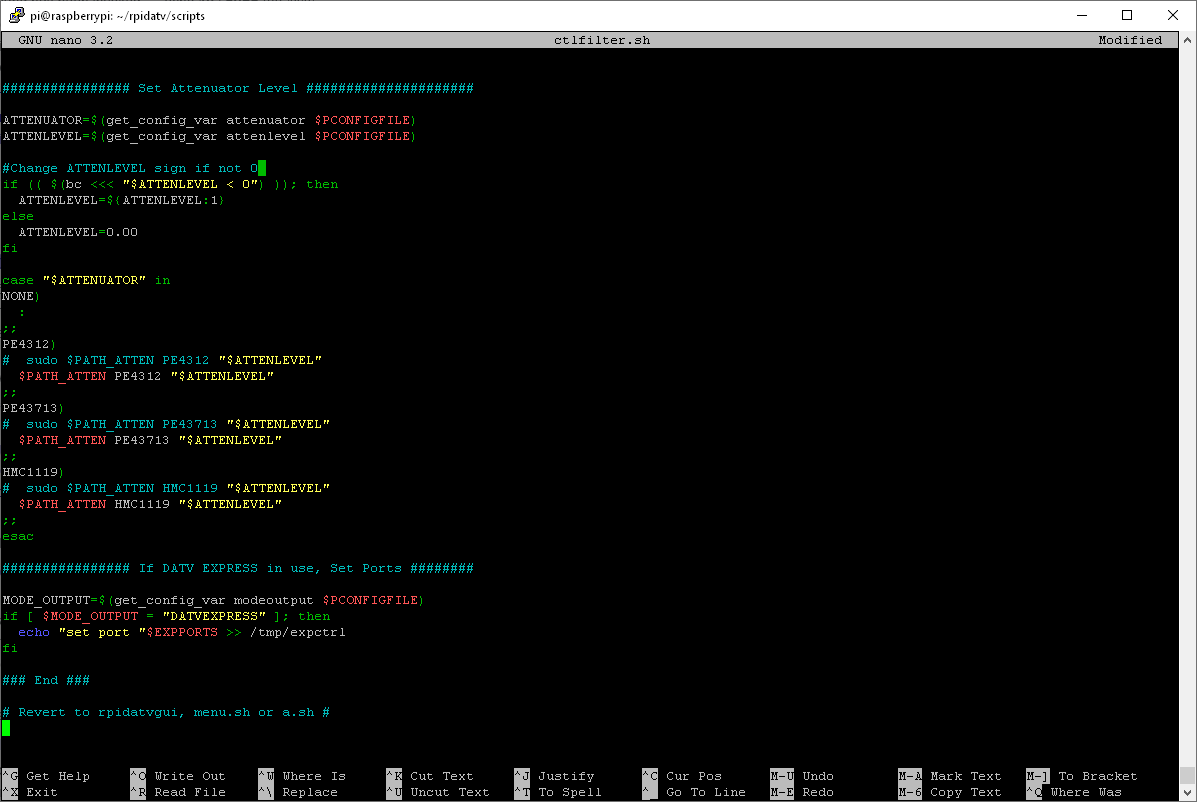Click the ATTENUATOR= assignment line
Viewport: 1197px width, 802px height.
pyautogui.click(x=209, y=121)
